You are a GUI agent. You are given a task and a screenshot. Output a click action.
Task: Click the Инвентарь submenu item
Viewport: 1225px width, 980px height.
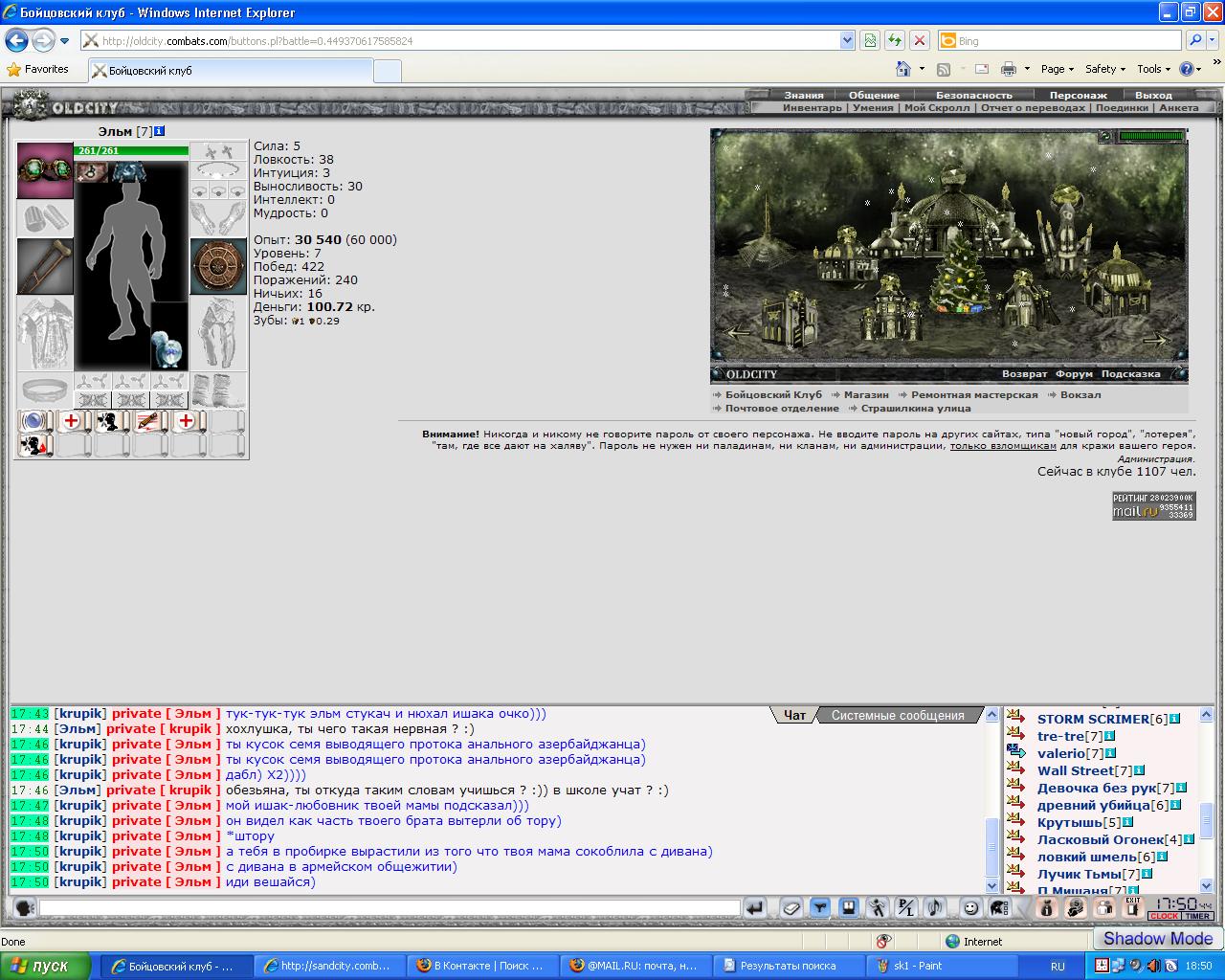[x=813, y=107]
